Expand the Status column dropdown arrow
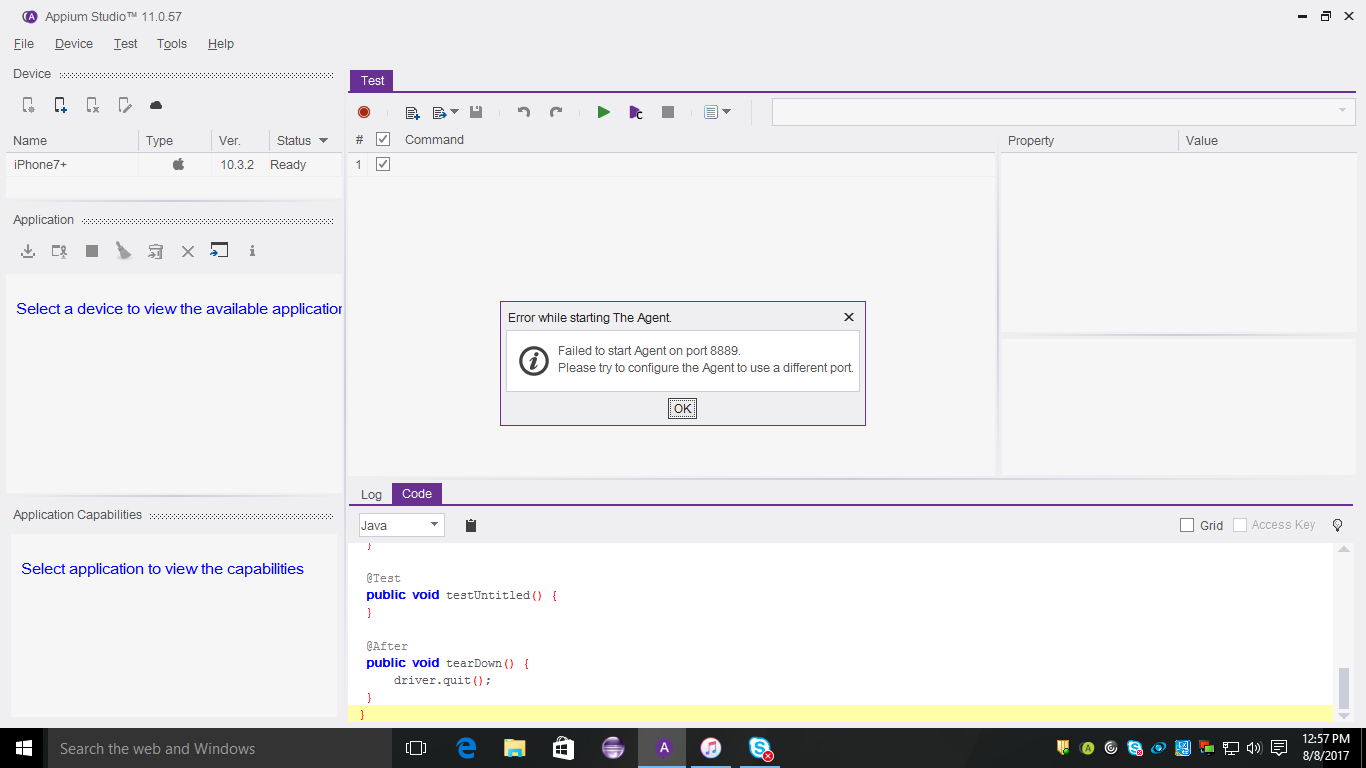Screen dimensions: 1366x768 coord(323,141)
